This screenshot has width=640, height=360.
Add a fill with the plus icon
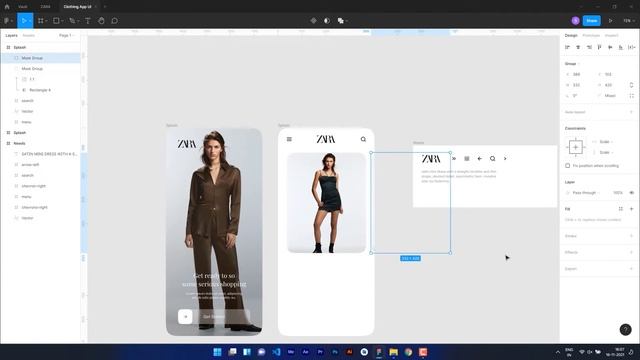pyautogui.click(x=631, y=209)
